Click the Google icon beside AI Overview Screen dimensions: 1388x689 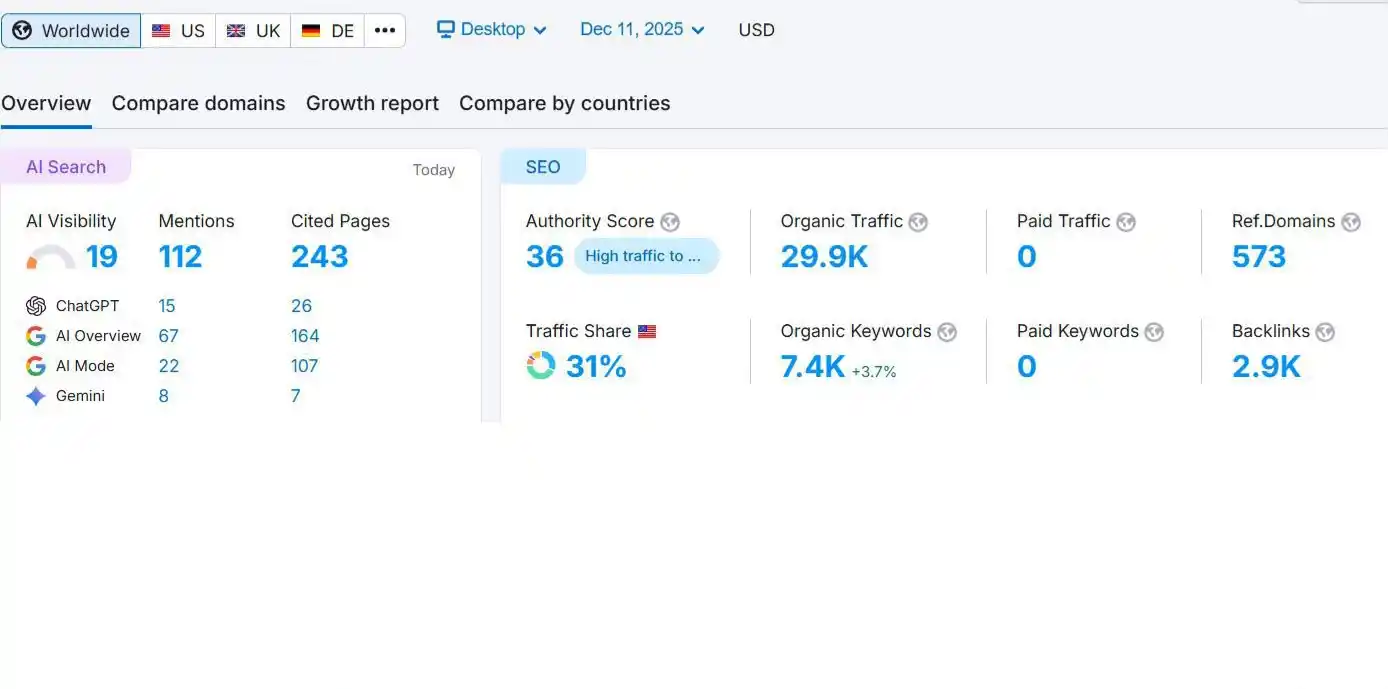(x=36, y=336)
